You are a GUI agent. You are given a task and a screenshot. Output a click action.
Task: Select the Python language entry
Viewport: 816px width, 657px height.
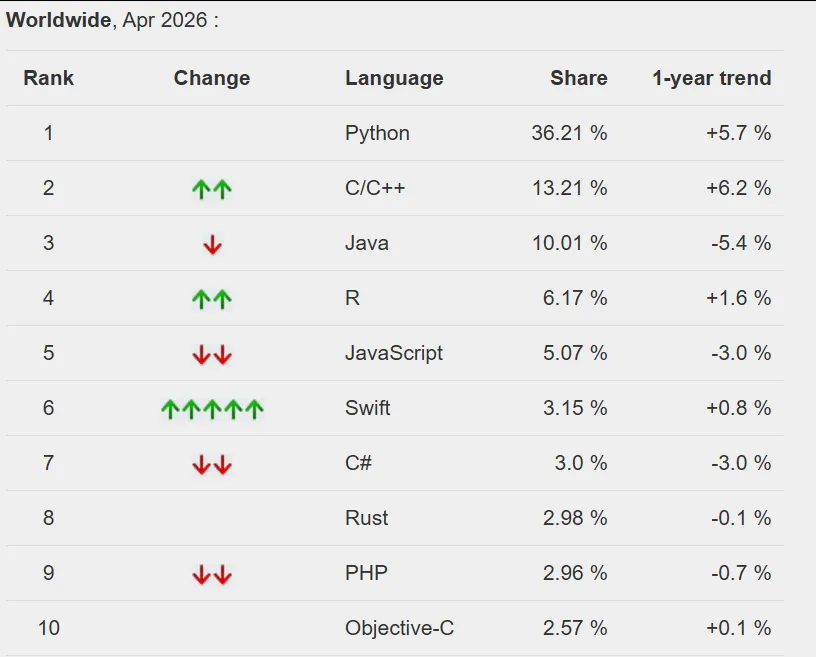click(377, 133)
